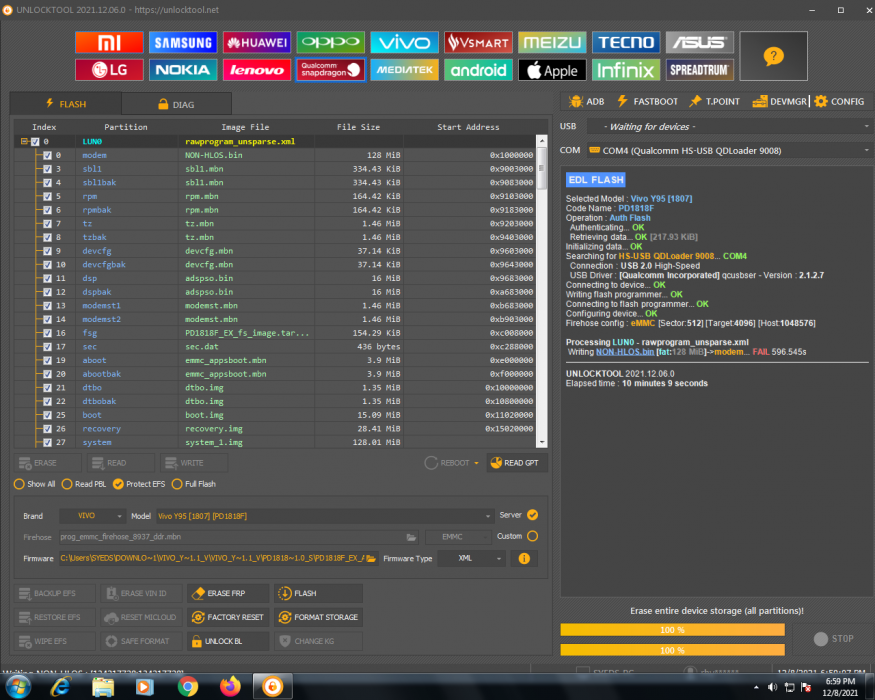Select the Meizu brand icon
875x700 pixels.
click(552, 42)
